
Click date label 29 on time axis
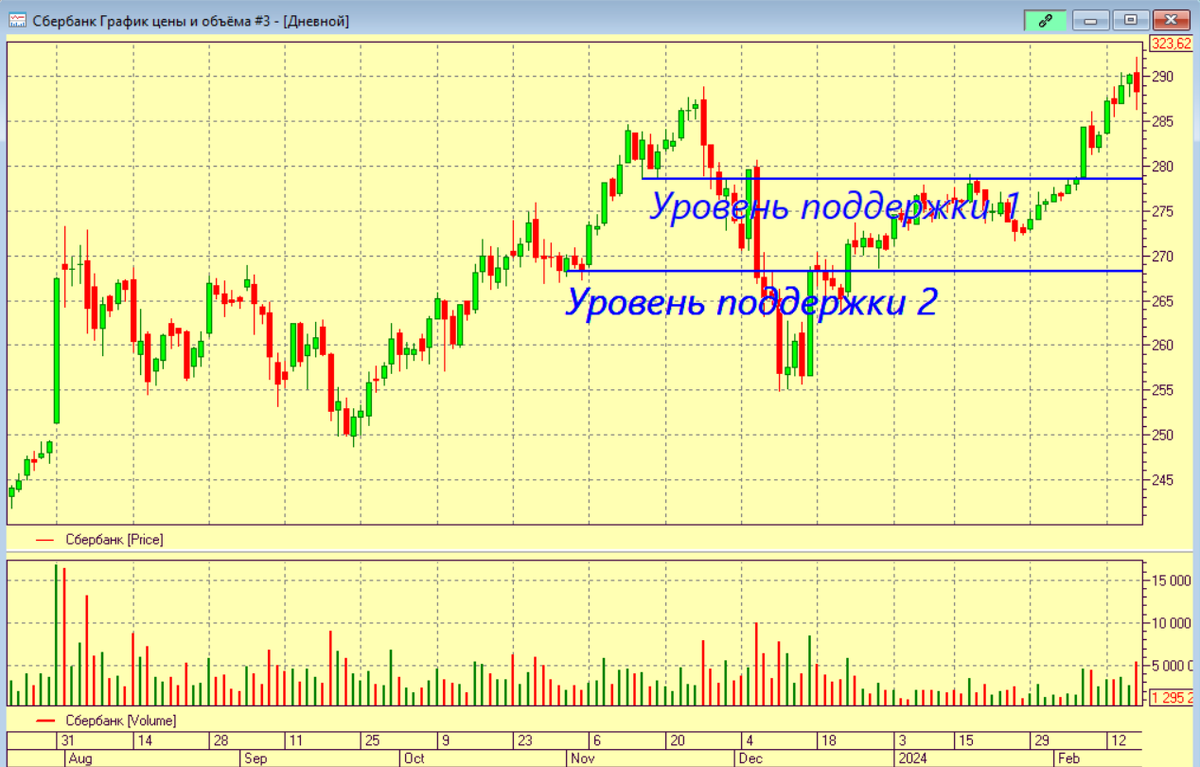pyautogui.click(x=1041, y=740)
